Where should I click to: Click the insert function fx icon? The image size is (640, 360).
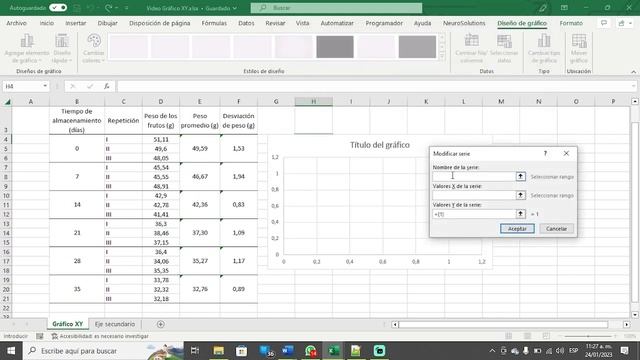click(x=107, y=86)
